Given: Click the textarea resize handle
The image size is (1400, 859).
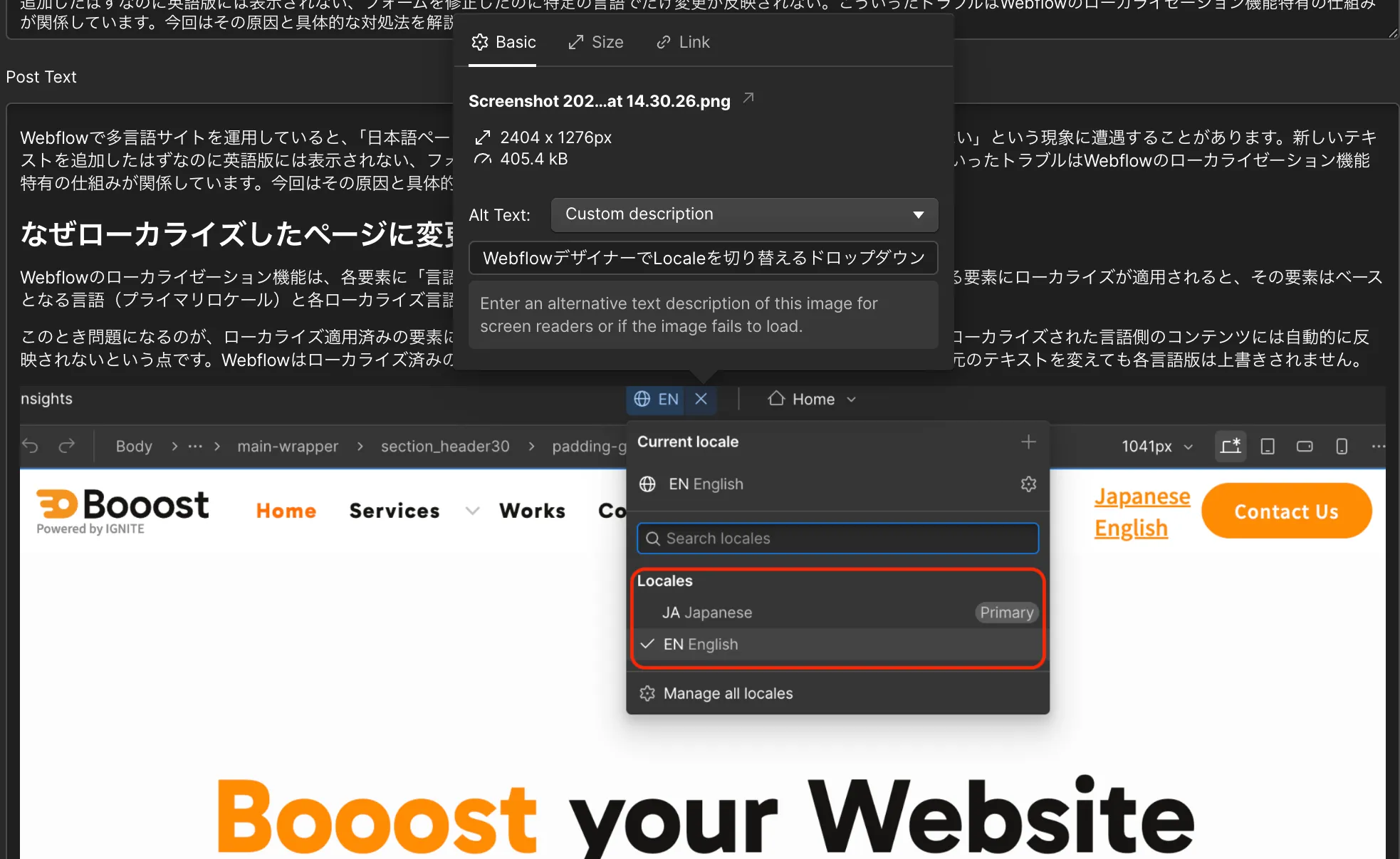Looking at the screenshot, I should (x=1393, y=33).
